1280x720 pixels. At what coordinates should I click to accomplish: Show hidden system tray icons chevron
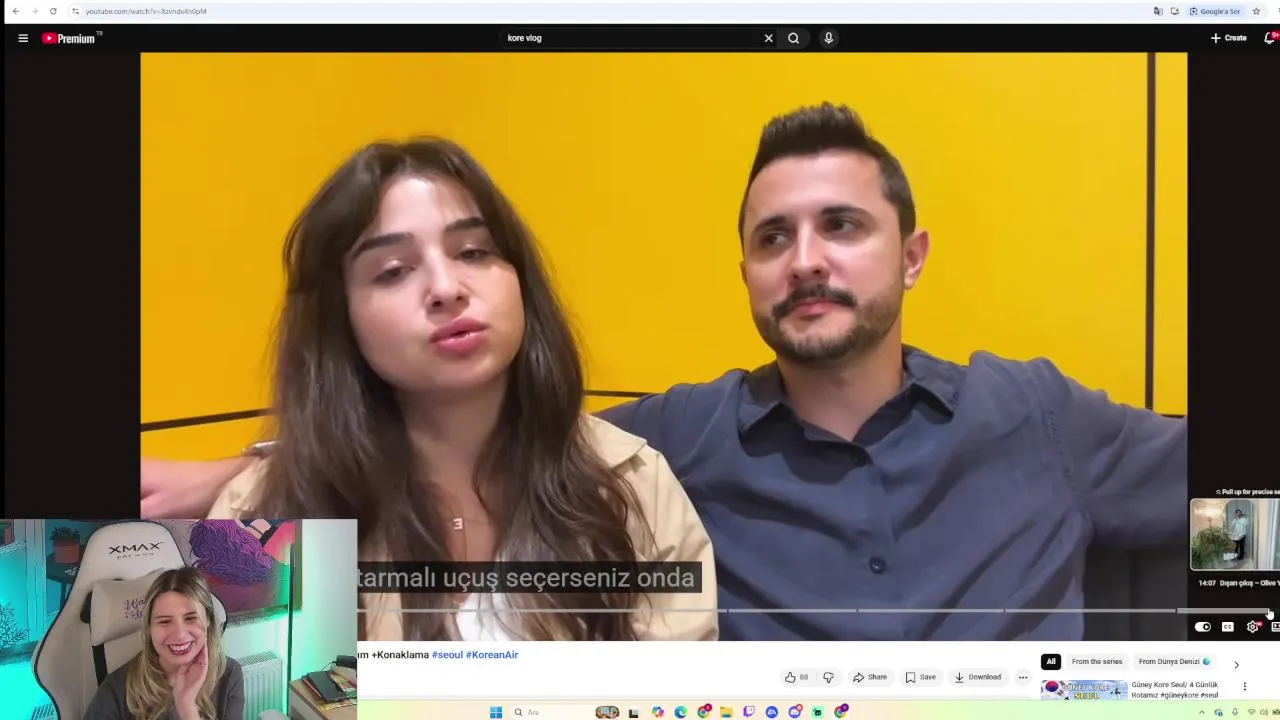[x=1202, y=712]
